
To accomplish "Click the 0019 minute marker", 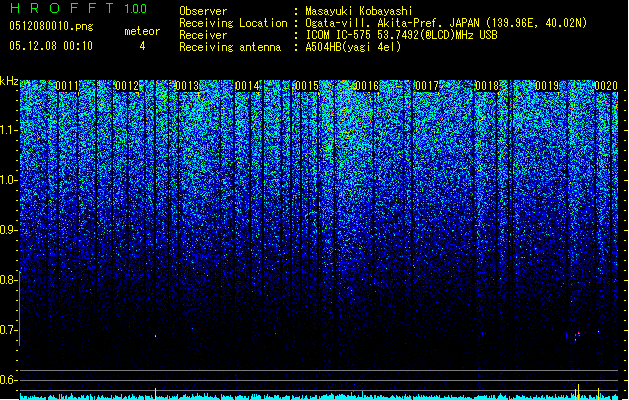I will (x=547, y=86).
